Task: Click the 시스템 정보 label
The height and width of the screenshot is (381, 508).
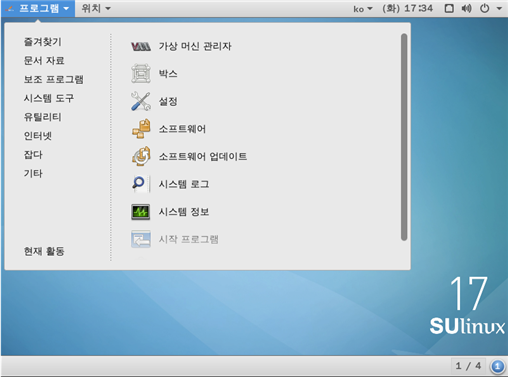Action: pos(184,212)
